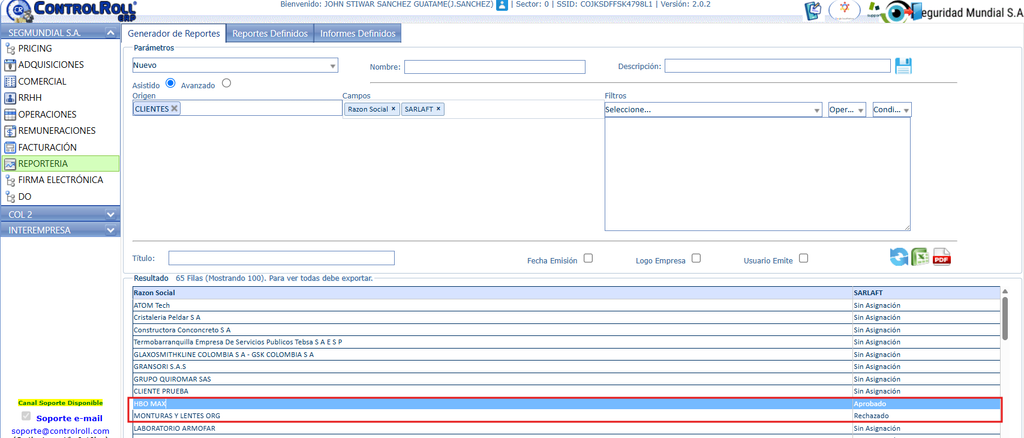Click the Título input field
The image size is (1024, 438).
[x=281, y=258]
